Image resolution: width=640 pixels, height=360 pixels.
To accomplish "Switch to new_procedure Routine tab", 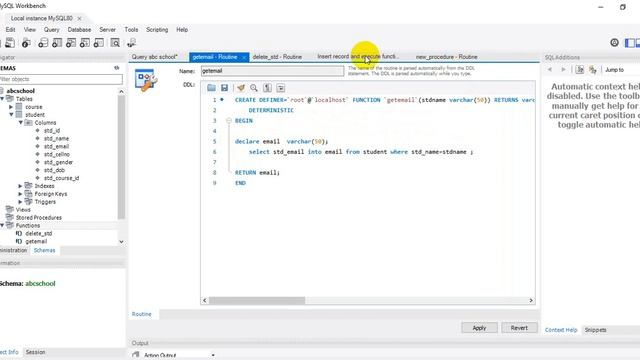I will [x=447, y=57].
